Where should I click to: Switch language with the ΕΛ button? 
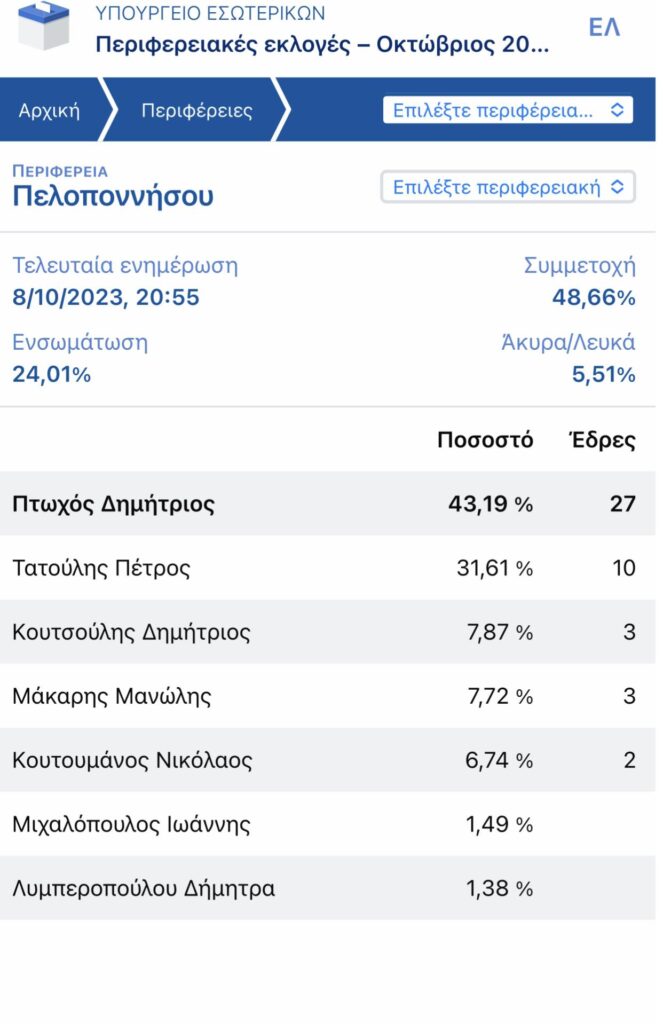pyautogui.click(x=604, y=27)
